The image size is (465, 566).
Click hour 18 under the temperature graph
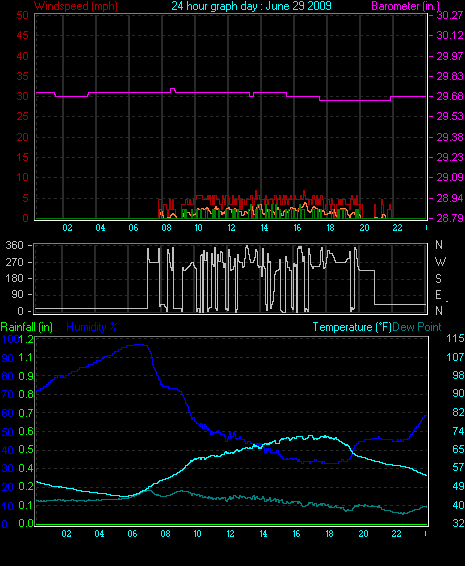pyautogui.click(x=330, y=534)
